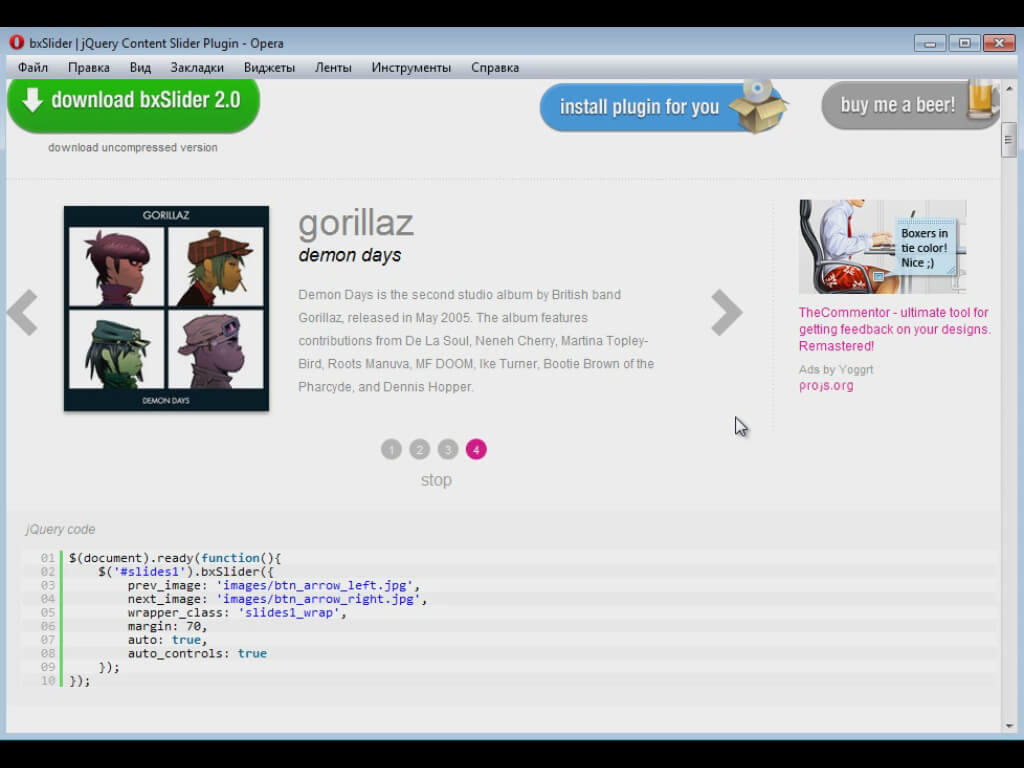Open the Закладки menu
Screen dimensions: 1024x768
coord(197,67)
